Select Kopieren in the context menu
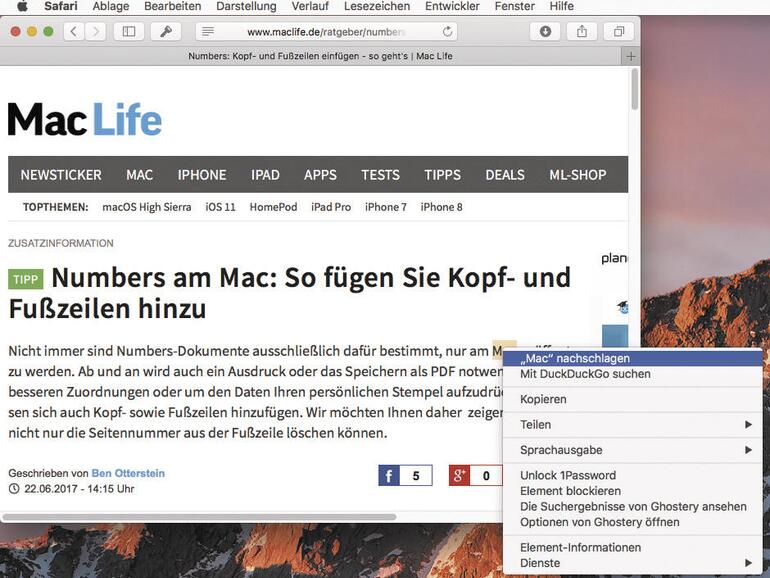 tap(632, 399)
